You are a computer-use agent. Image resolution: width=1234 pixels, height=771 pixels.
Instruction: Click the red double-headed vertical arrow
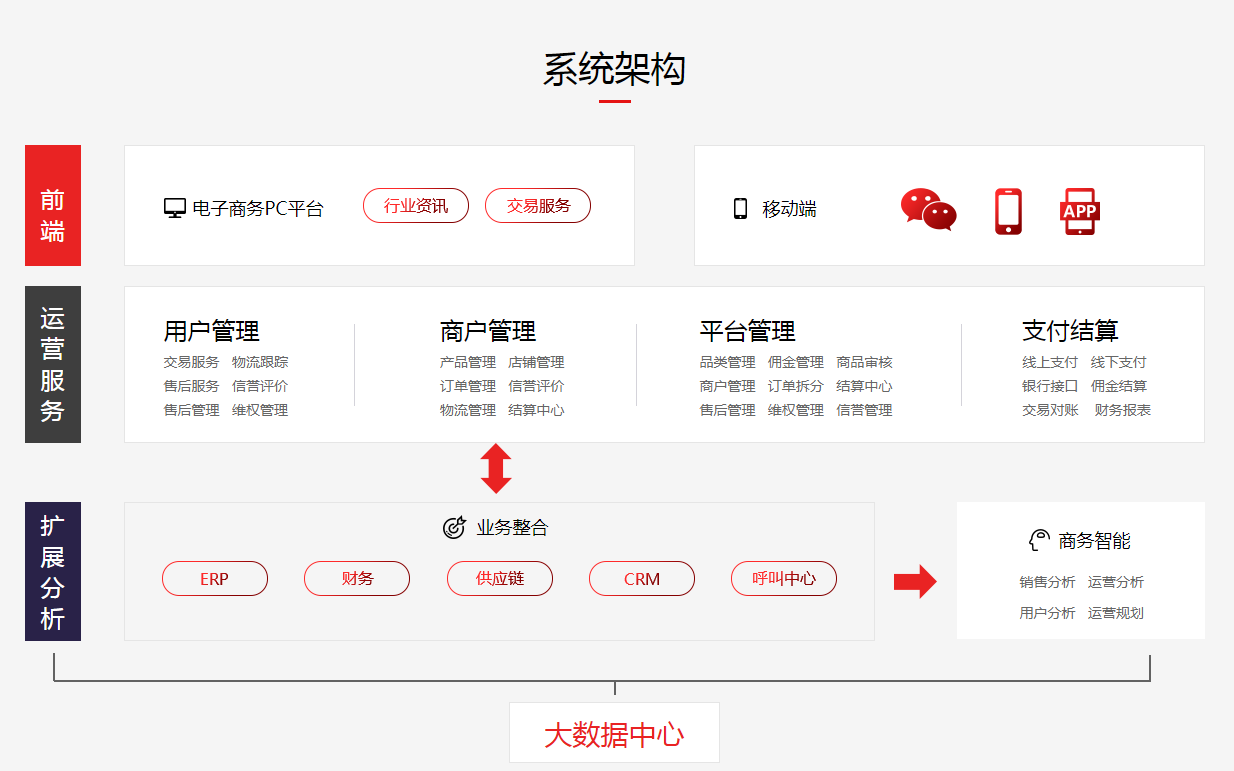496,469
